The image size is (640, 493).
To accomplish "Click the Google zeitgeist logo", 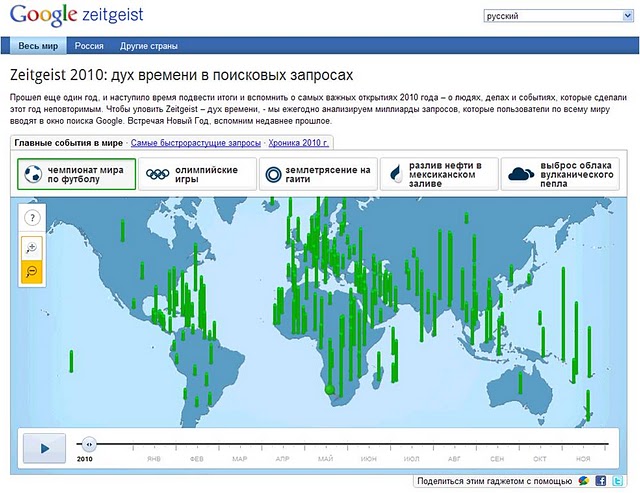I will coord(77,15).
